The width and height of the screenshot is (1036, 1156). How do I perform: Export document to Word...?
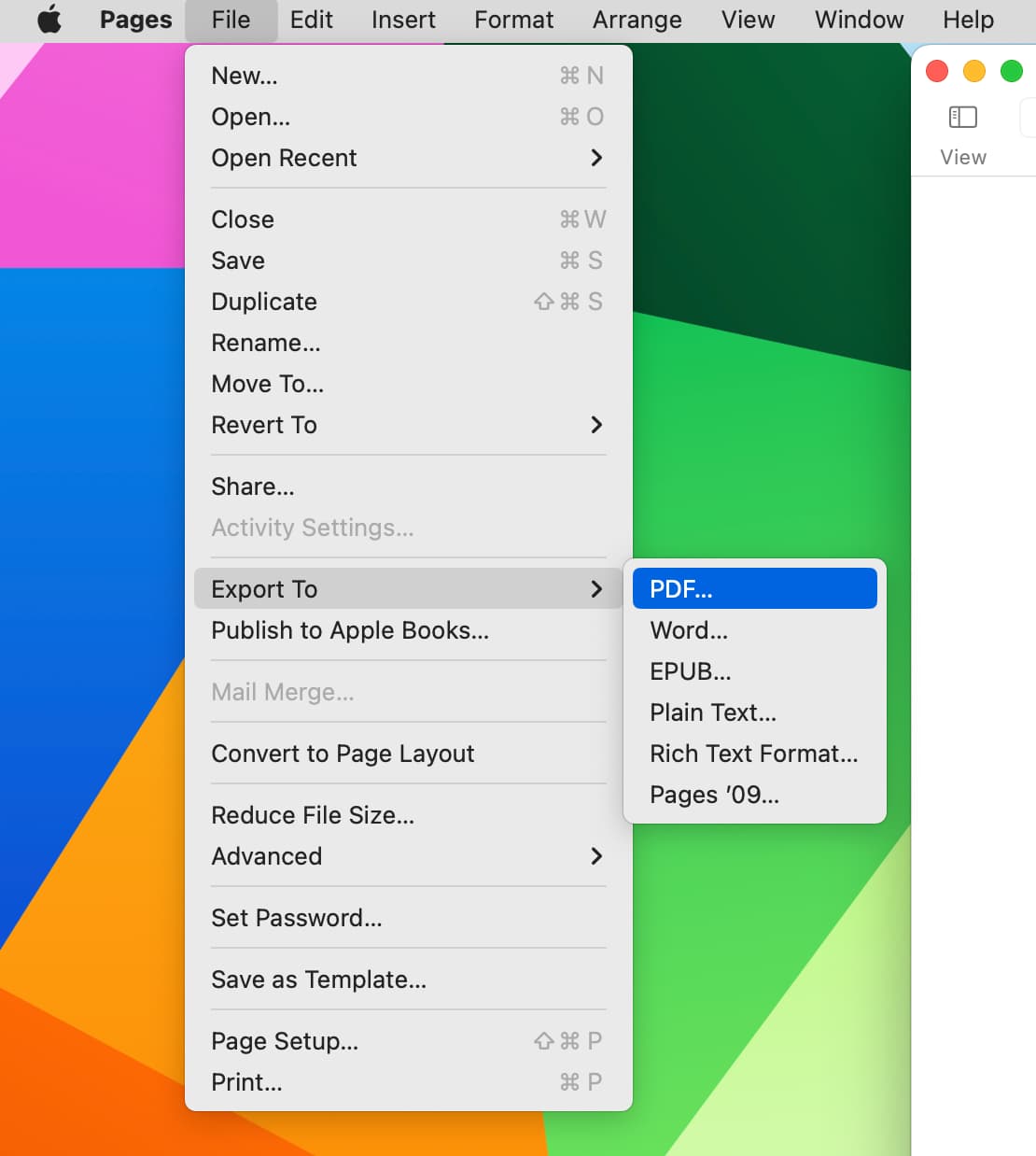[x=754, y=630]
